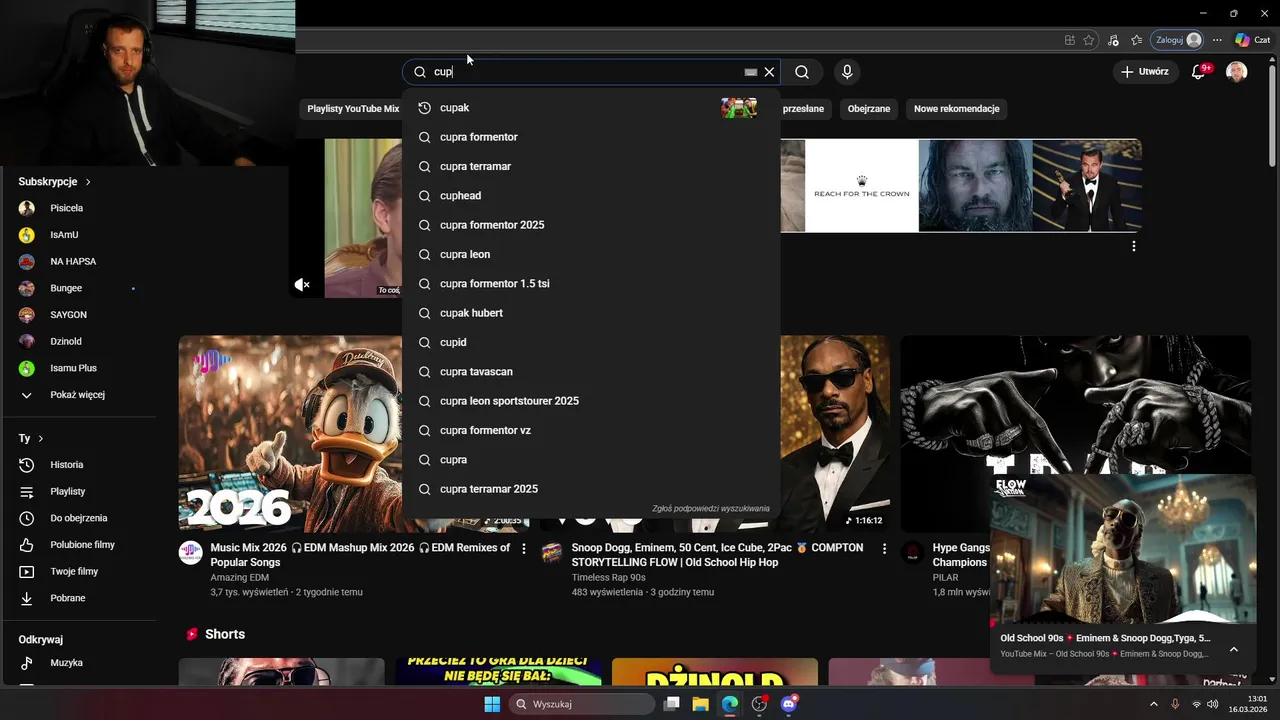Select the "cupra terramar" suggestion
The image size is (1280, 720).
click(591, 166)
